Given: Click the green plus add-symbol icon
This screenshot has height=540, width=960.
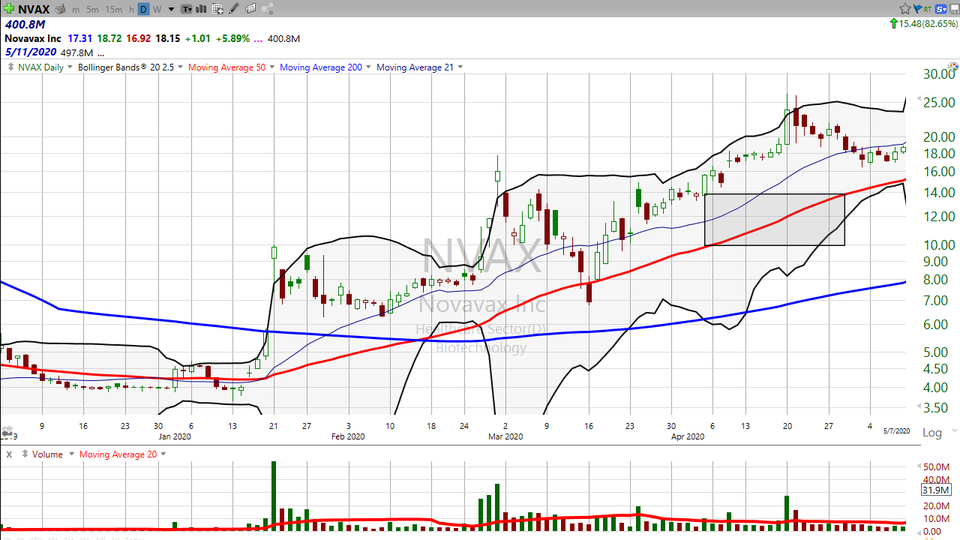Looking at the screenshot, I should (8, 9).
